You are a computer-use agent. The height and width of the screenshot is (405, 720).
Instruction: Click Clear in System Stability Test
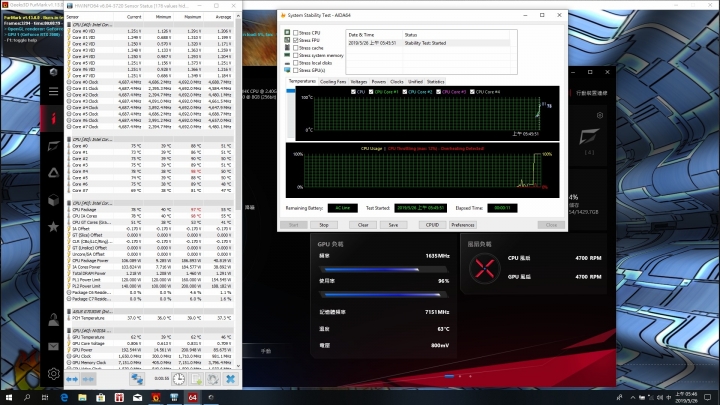(x=363, y=225)
